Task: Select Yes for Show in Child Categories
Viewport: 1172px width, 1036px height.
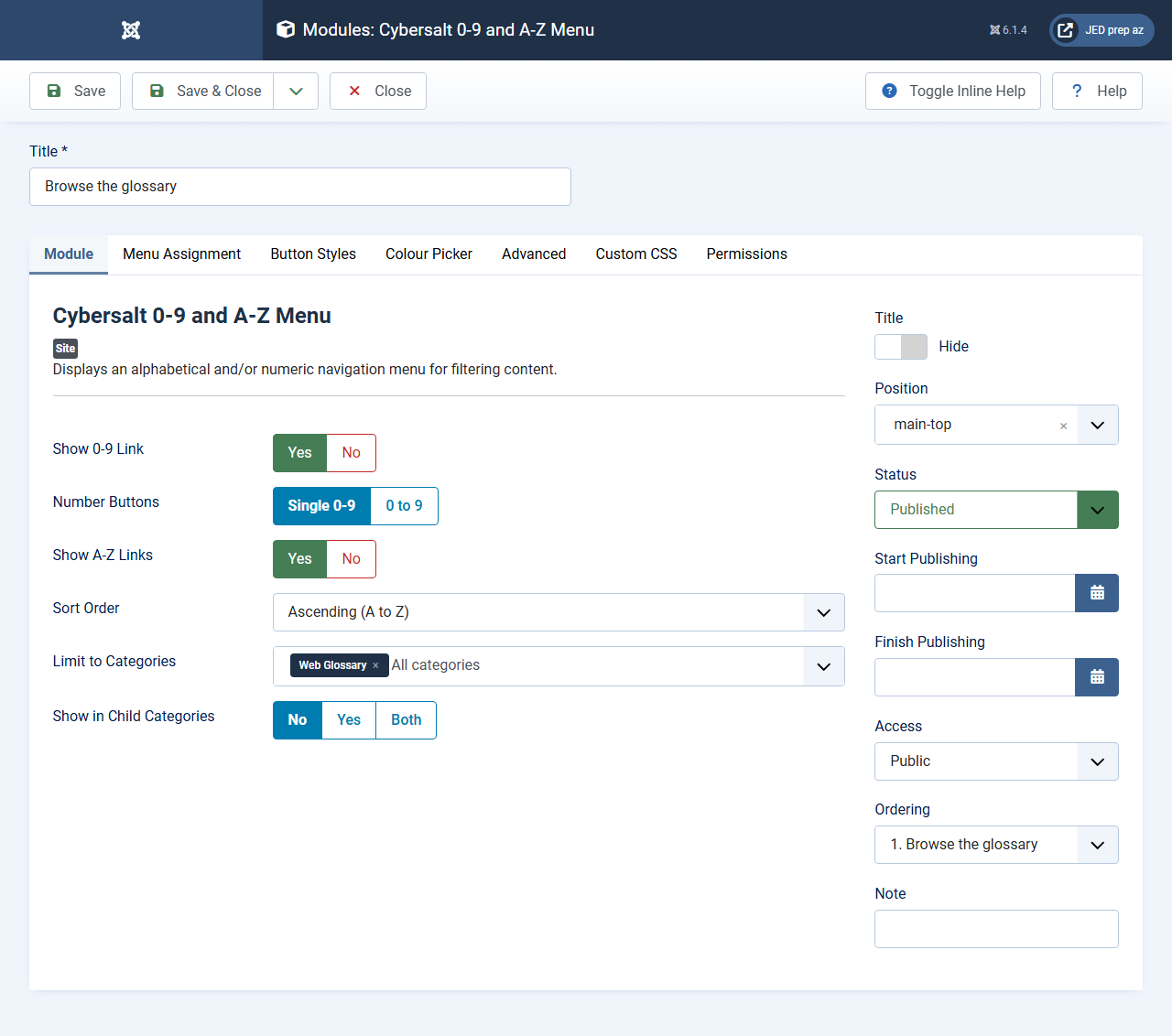Action: (349, 720)
